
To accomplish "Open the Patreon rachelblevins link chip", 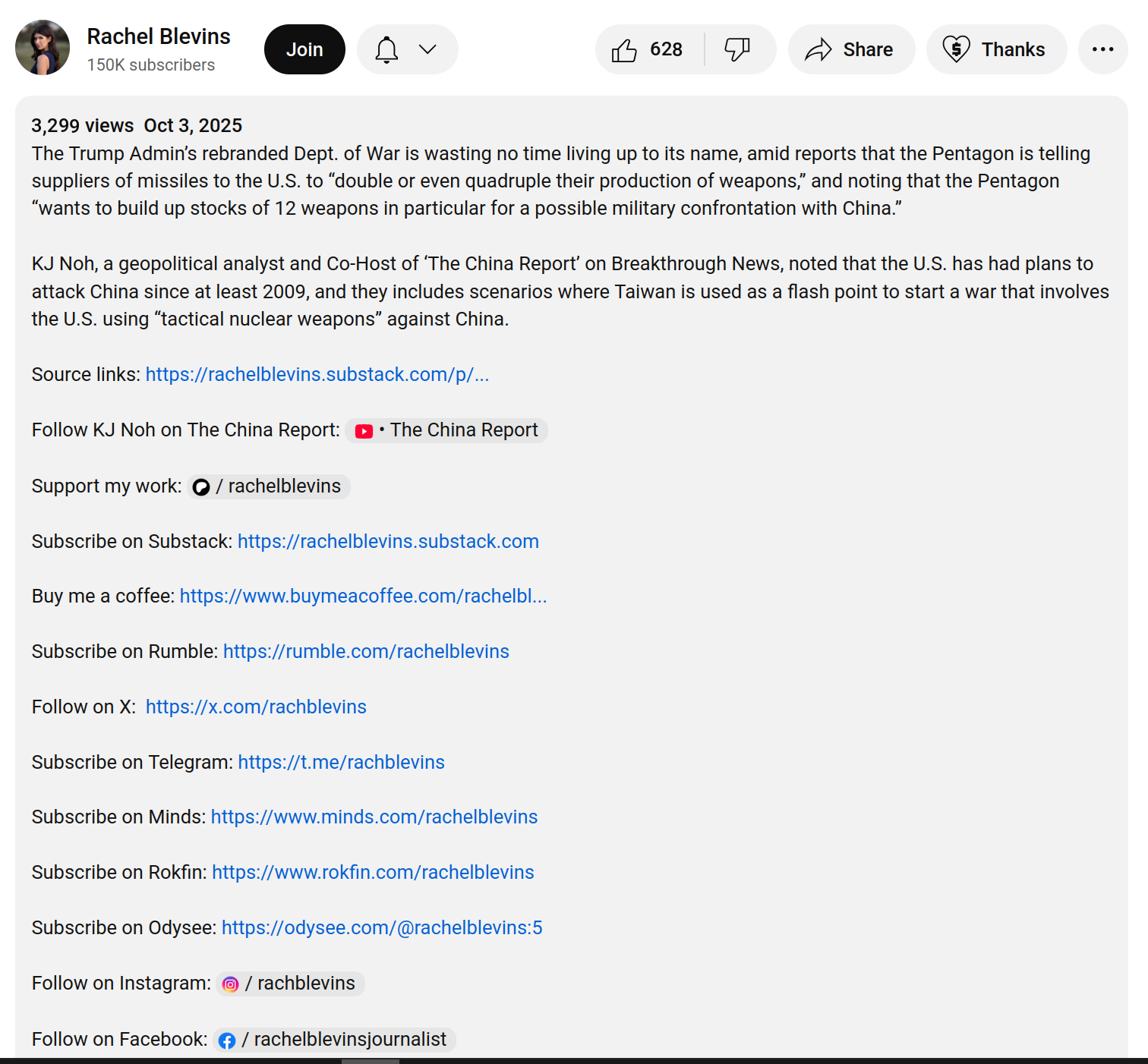I will point(268,486).
